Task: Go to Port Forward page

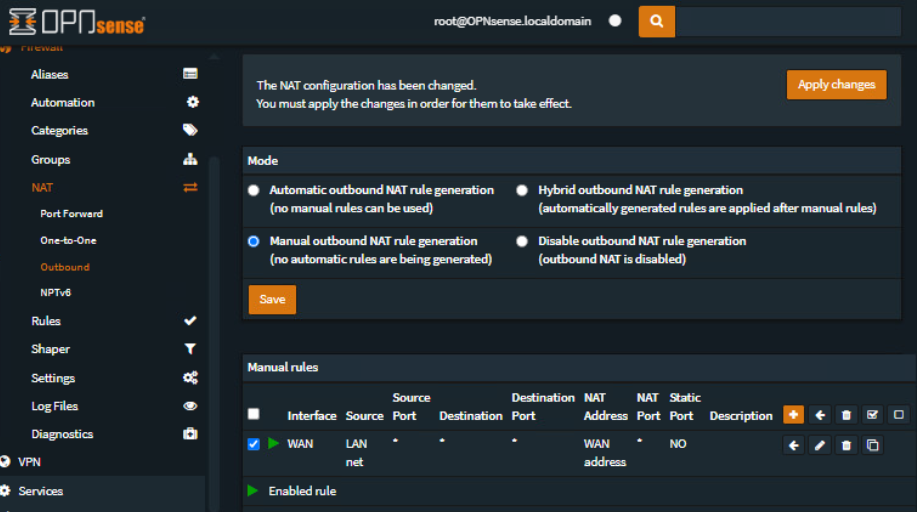Action: [x=71, y=214]
